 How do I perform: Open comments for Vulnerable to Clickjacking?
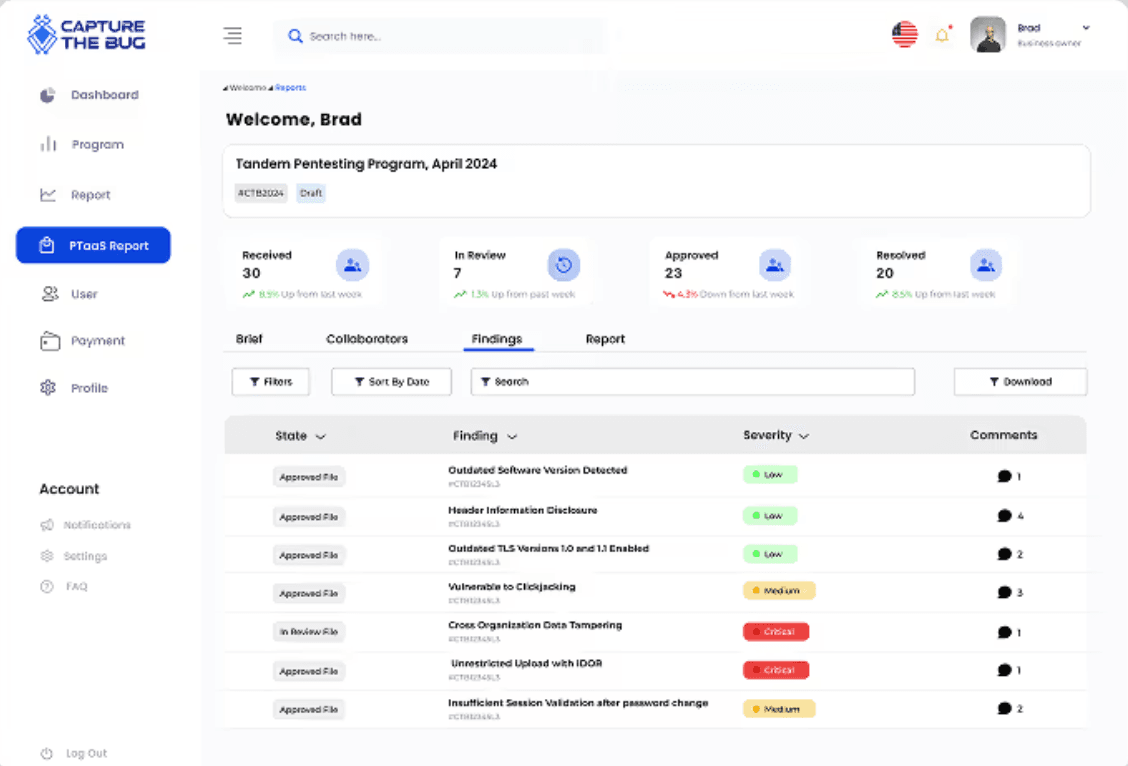pyautogui.click(x=1004, y=593)
